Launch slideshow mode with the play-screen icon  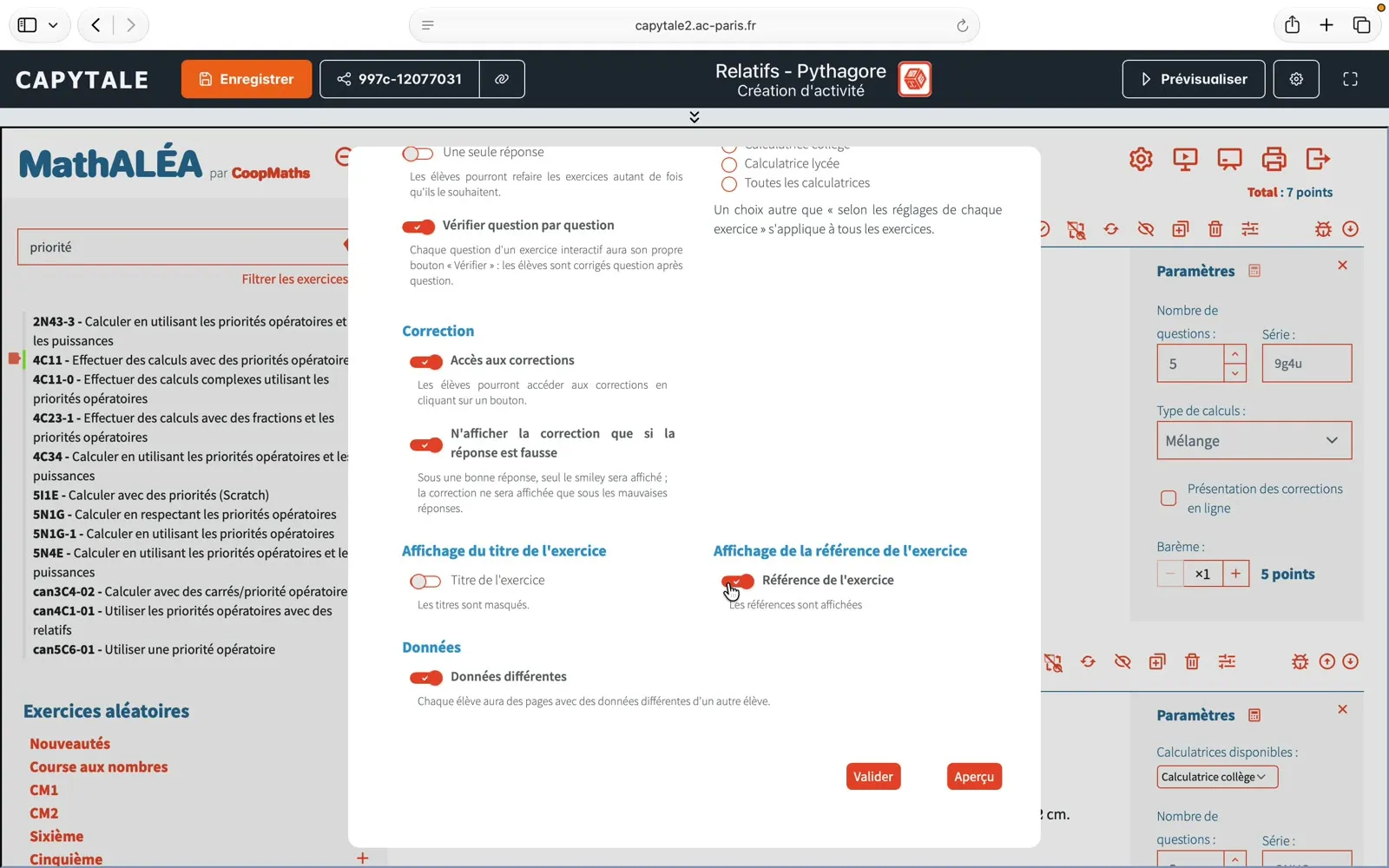pos(1185,159)
